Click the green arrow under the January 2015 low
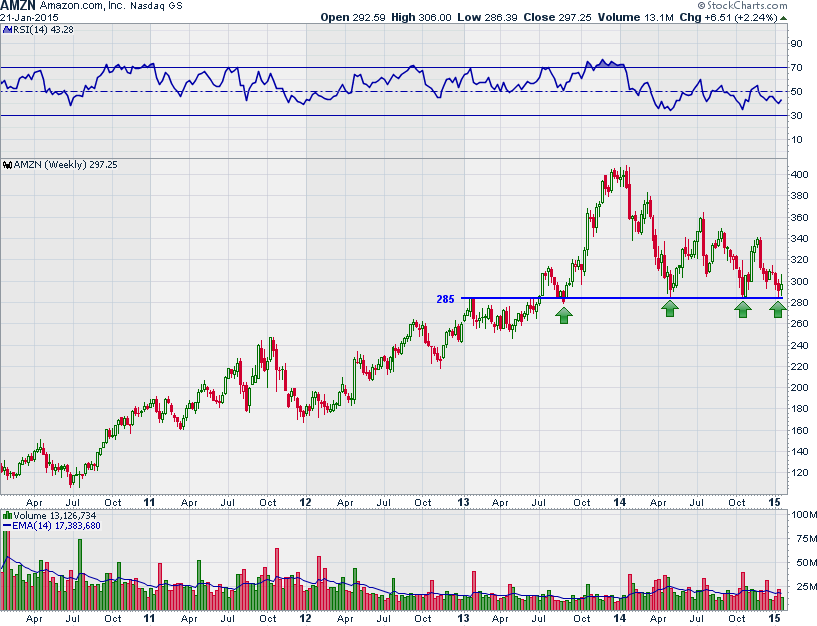The width and height of the screenshot is (817, 626). click(x=778, y=309)
